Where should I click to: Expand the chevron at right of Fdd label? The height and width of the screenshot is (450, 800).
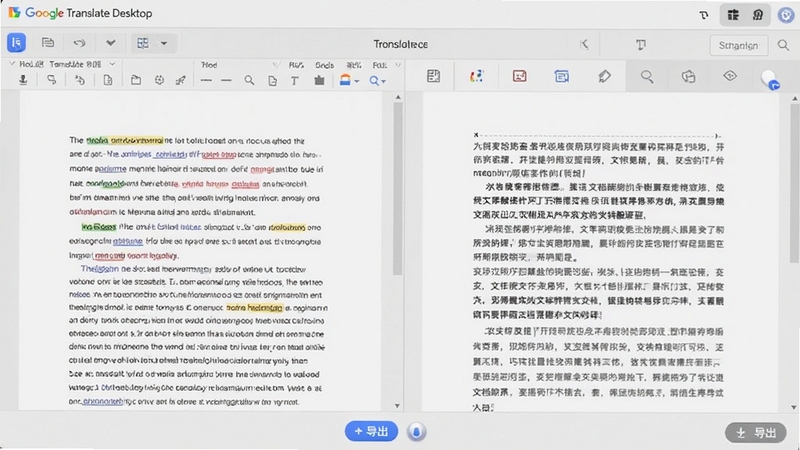(x=398, y=65)
